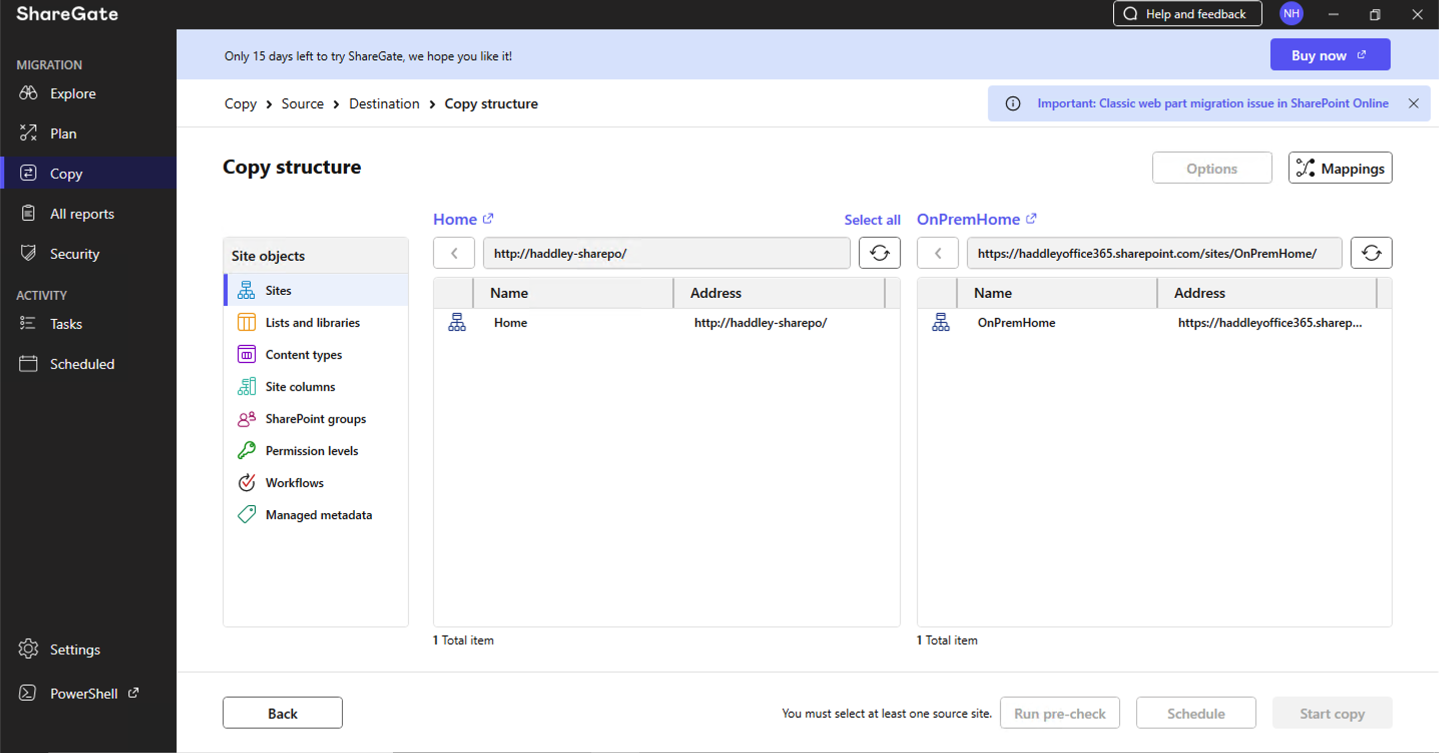Open the classic web part migration notice
Screen dimensions: 1439x753
point(1212,103)
